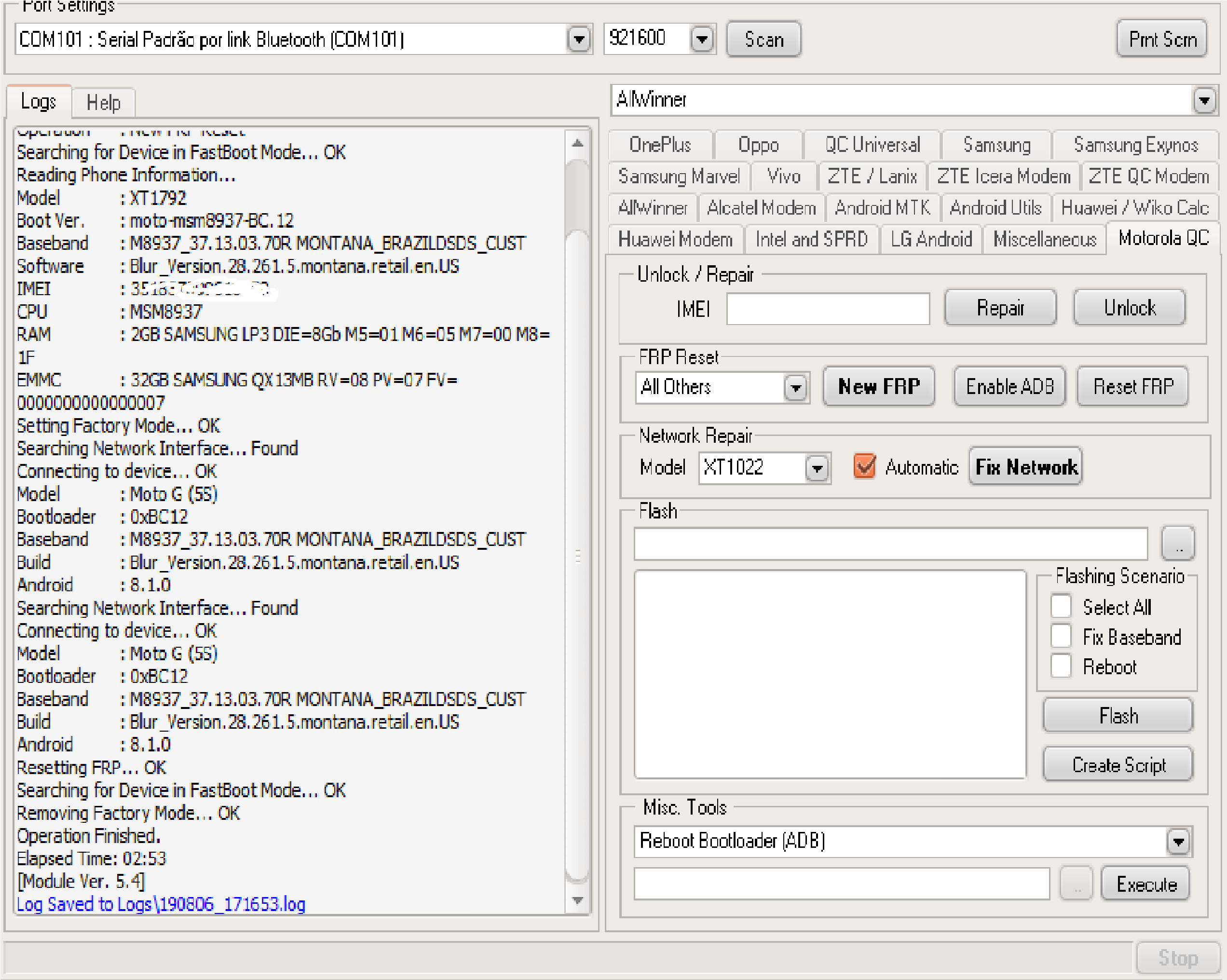Check the Select All checkbox
The image size is (1227, 980).
(x=1061, y=607)
